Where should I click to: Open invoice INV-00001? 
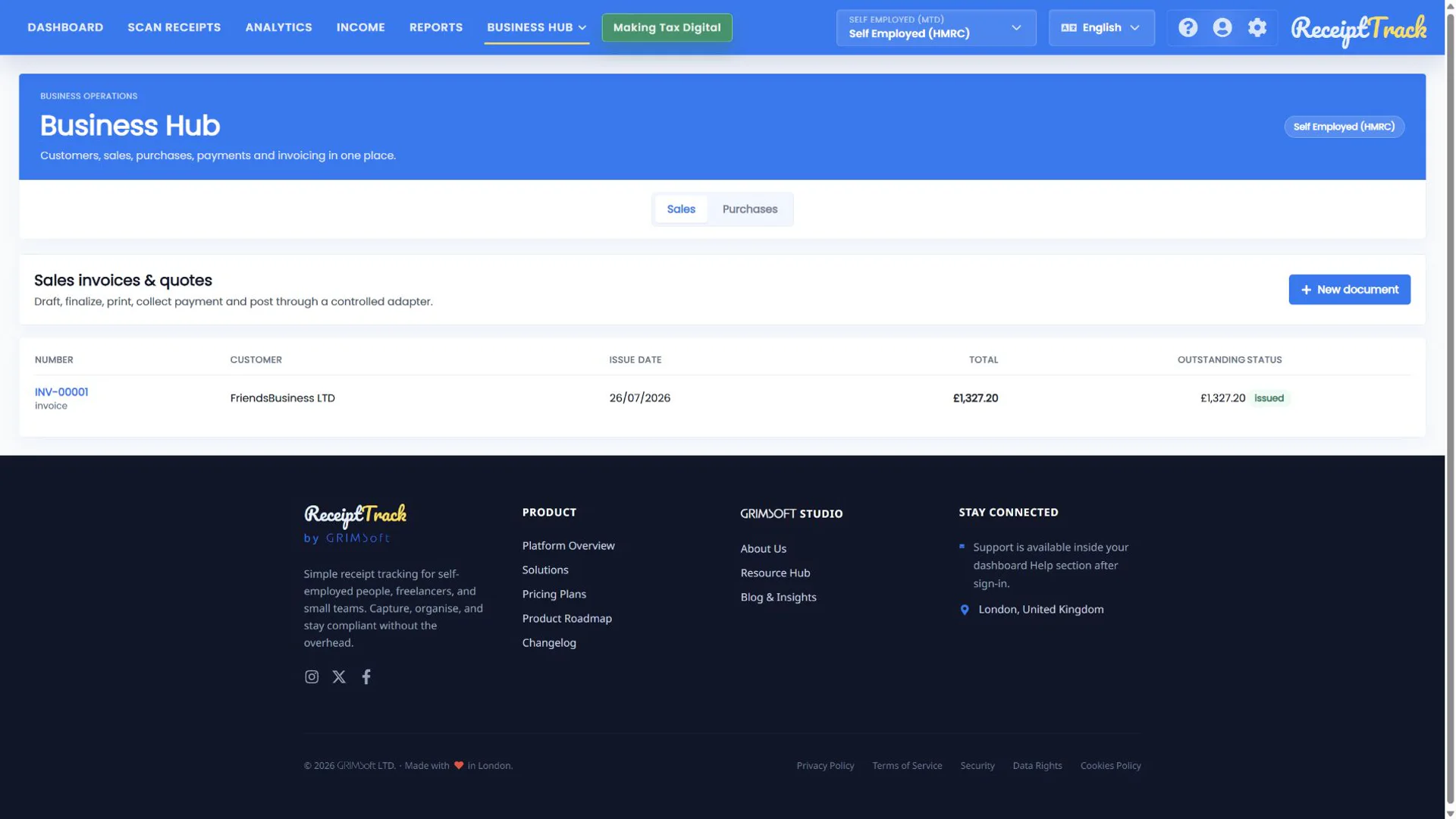click(x=61, y=392)
